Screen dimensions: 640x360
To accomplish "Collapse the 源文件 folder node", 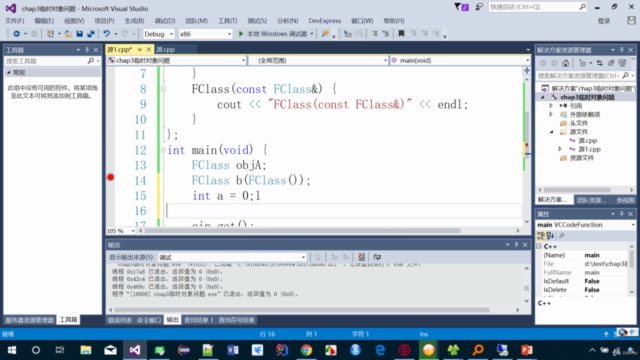I will 551,132.
